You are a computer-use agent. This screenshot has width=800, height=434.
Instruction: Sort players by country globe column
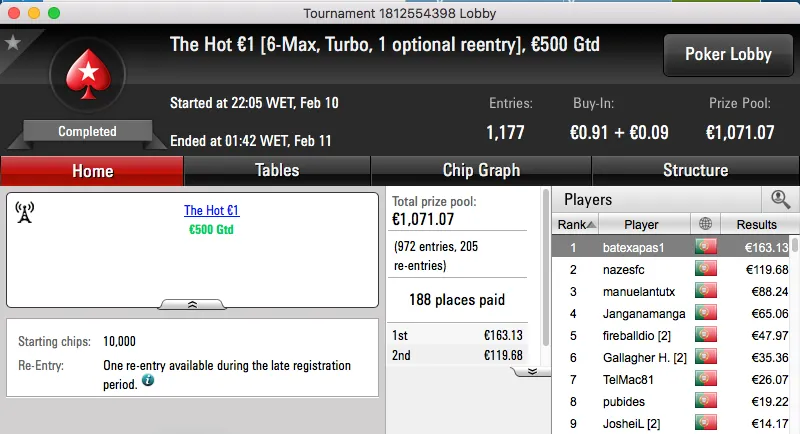point(705,225)
